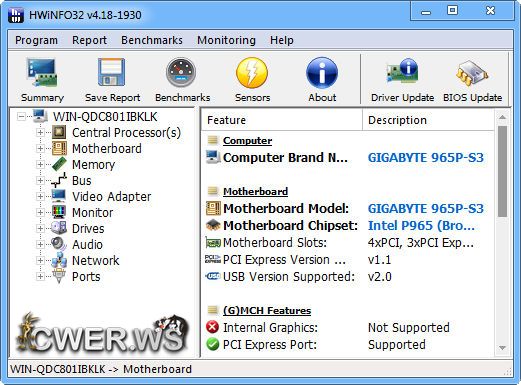Collapse the WIN-QDC801IBKLK root node

21,116
